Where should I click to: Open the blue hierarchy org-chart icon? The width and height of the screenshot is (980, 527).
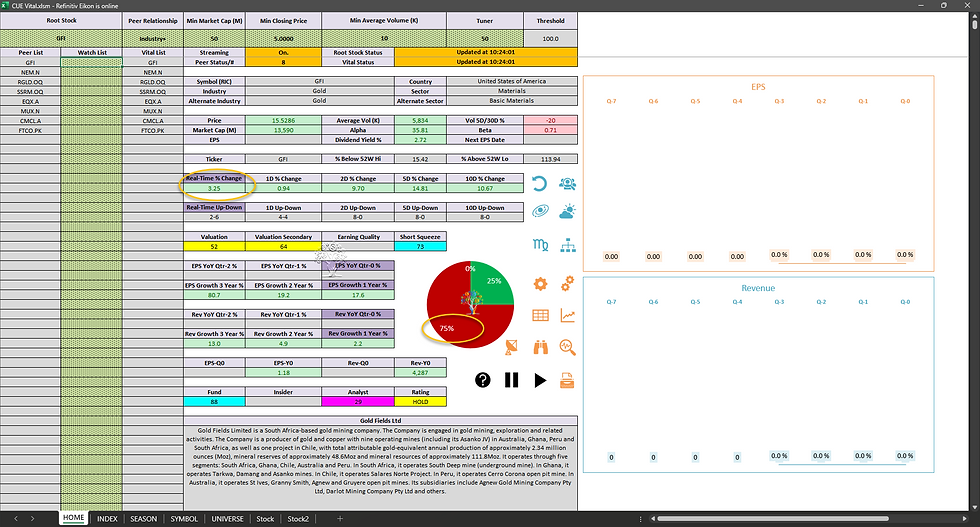tap(568, 245)
